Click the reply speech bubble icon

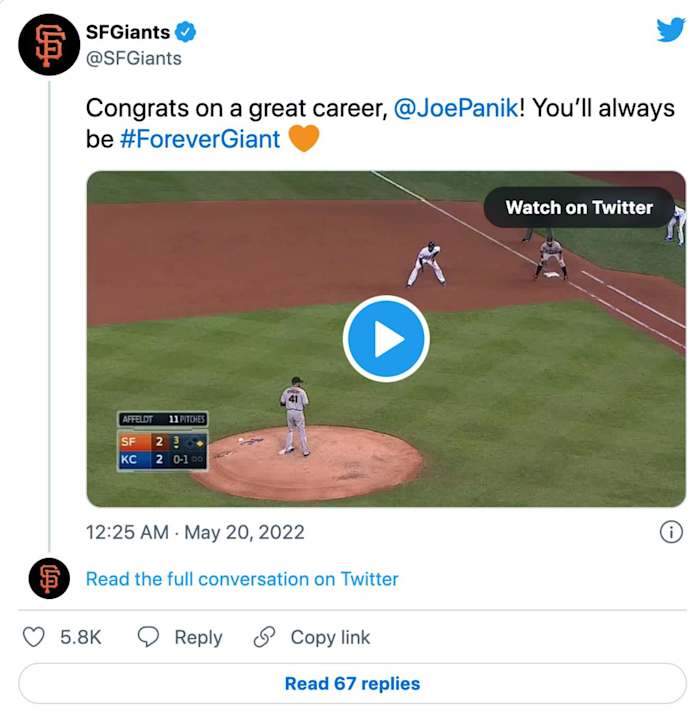(148, 637)
